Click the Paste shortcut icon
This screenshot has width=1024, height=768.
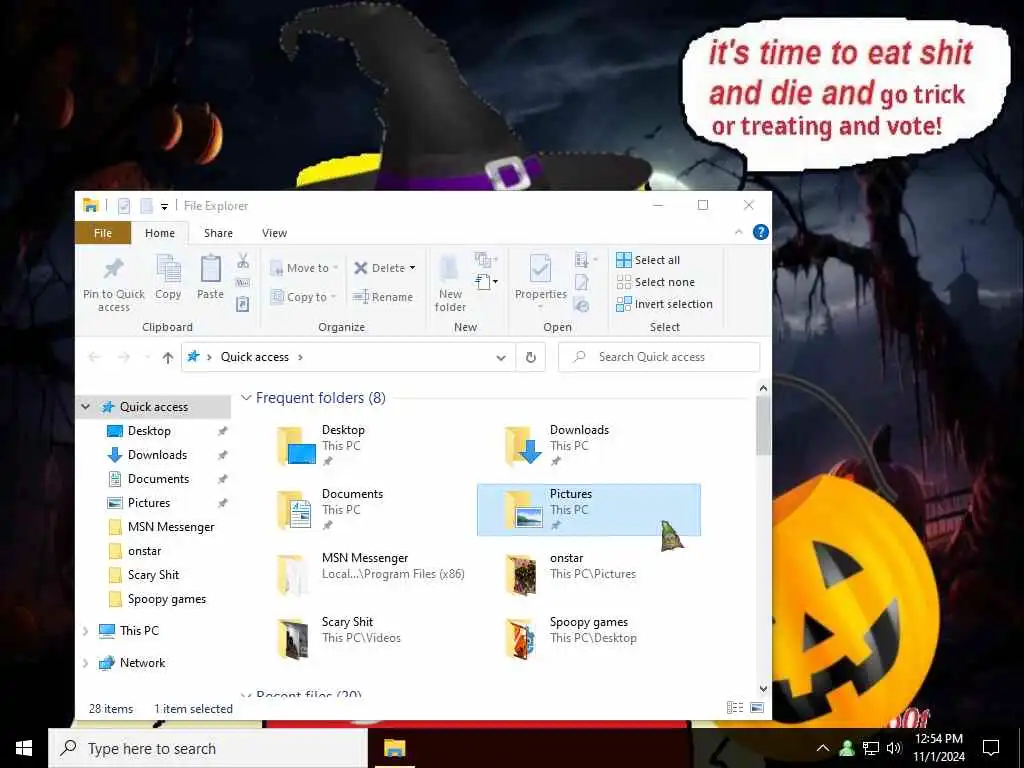click(243, 304)
